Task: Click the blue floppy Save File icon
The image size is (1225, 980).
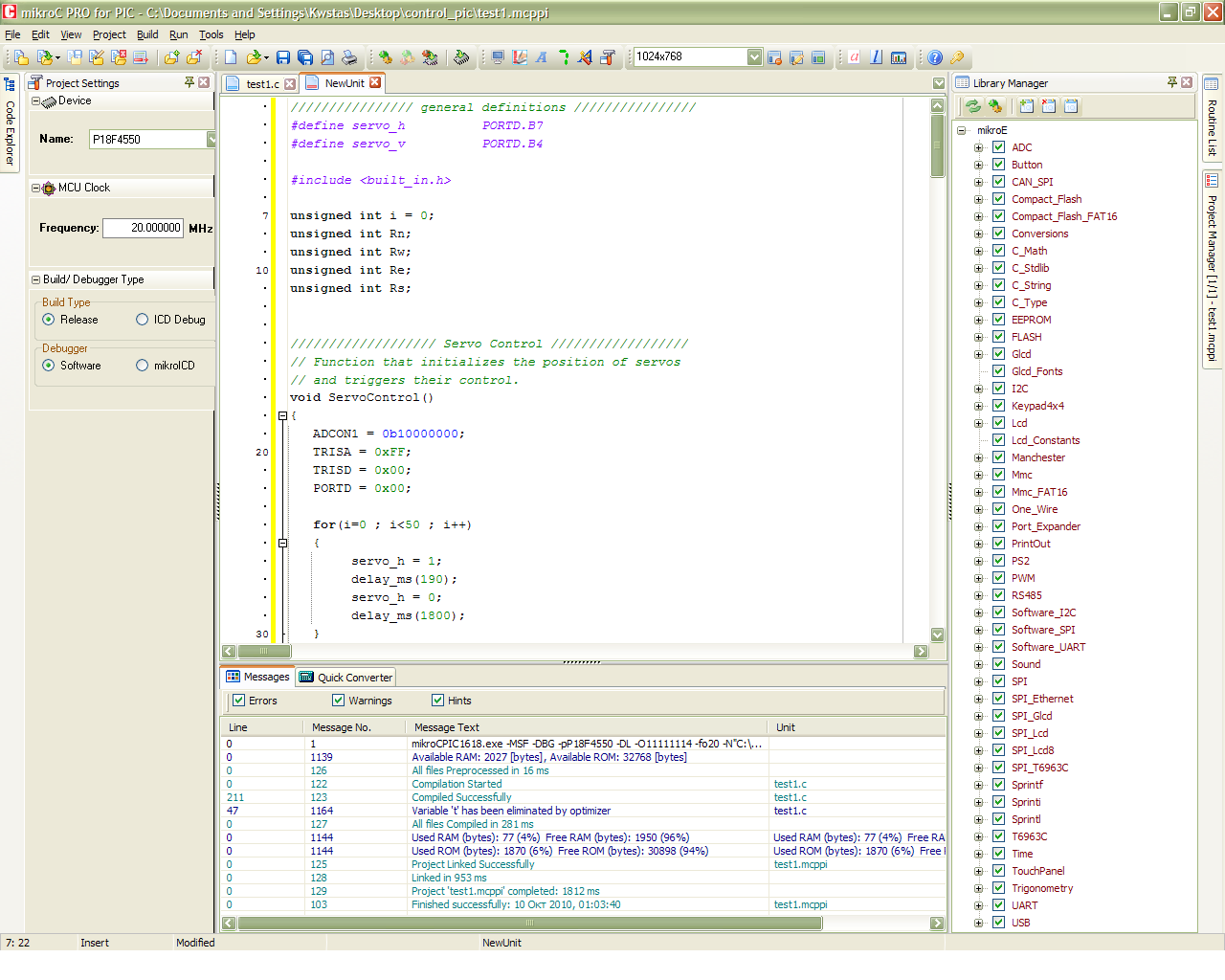Action: click(x=283, y=57)
